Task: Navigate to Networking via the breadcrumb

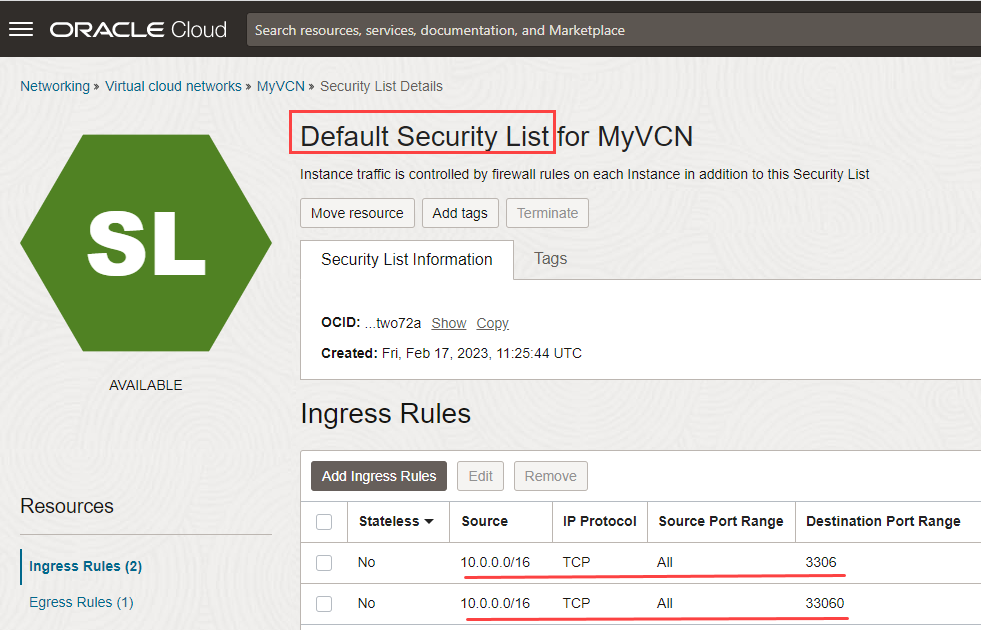Action: point(55,86)
